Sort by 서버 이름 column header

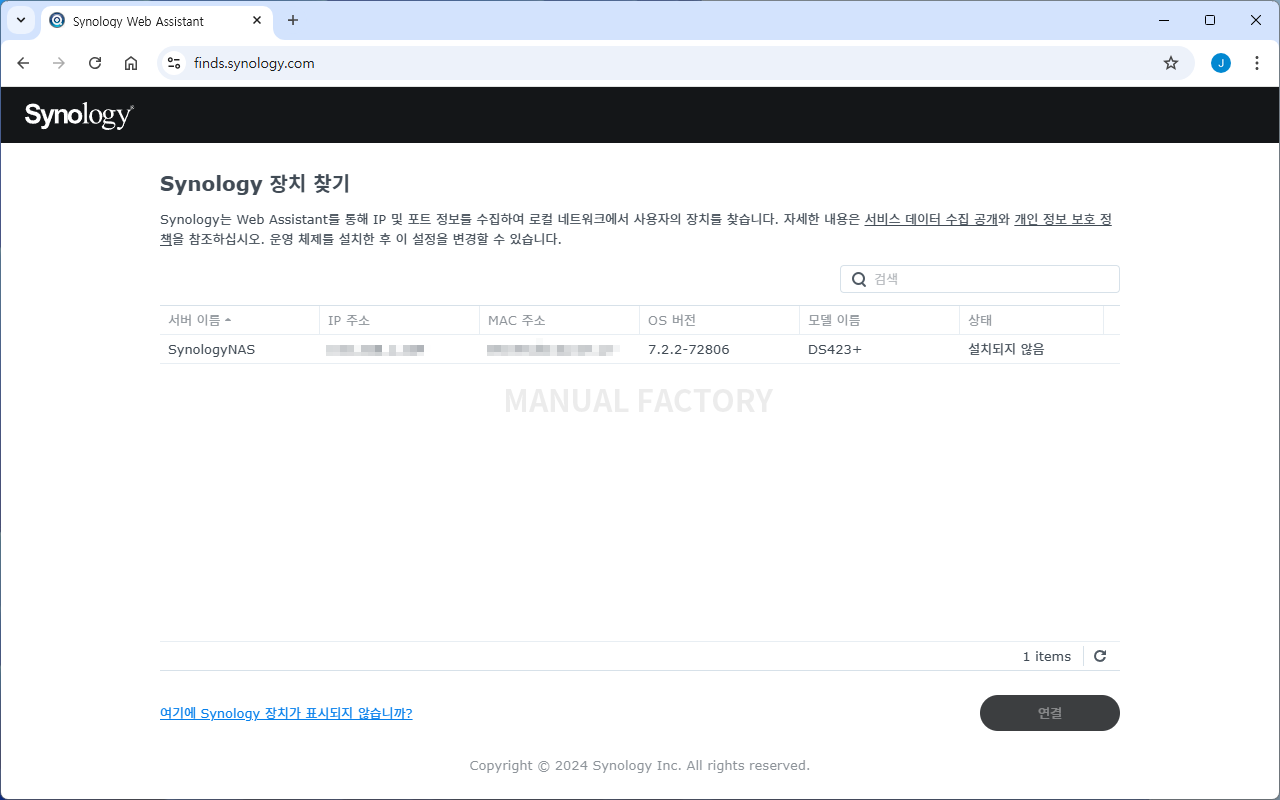tap(240, 320)
